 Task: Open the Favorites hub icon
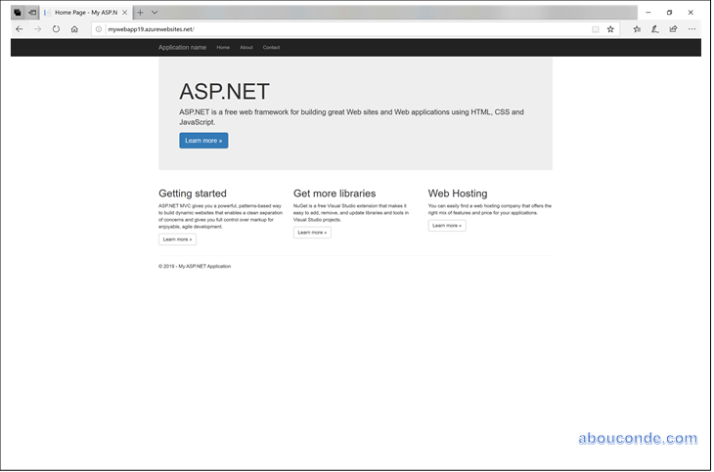[637, 29]
